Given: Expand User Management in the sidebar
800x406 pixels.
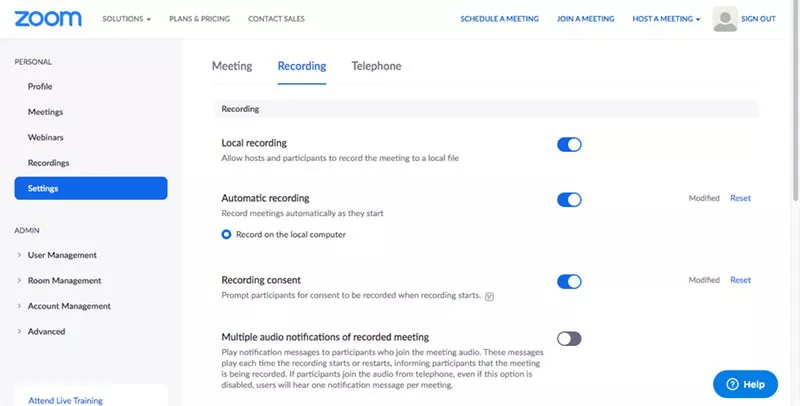Looking at the screenshot, I should coord(62,255).
